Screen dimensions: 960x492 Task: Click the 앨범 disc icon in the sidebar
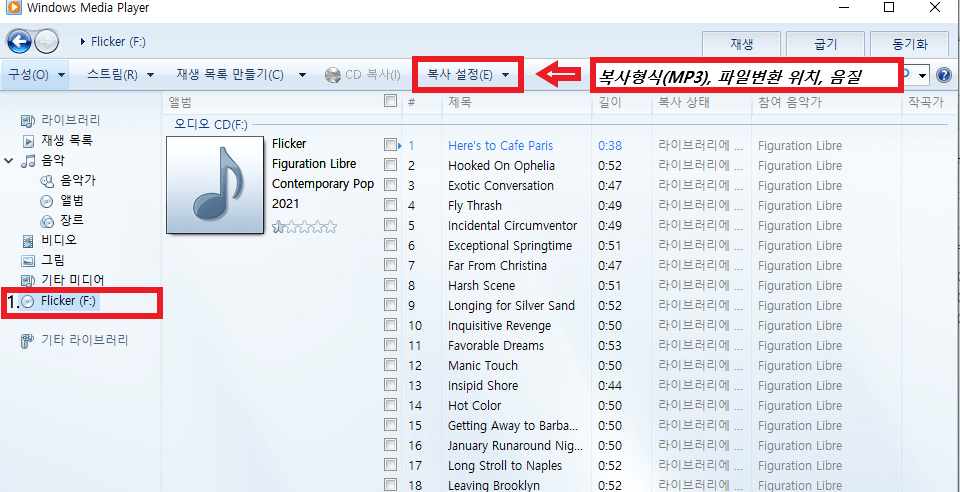(47, 201)
